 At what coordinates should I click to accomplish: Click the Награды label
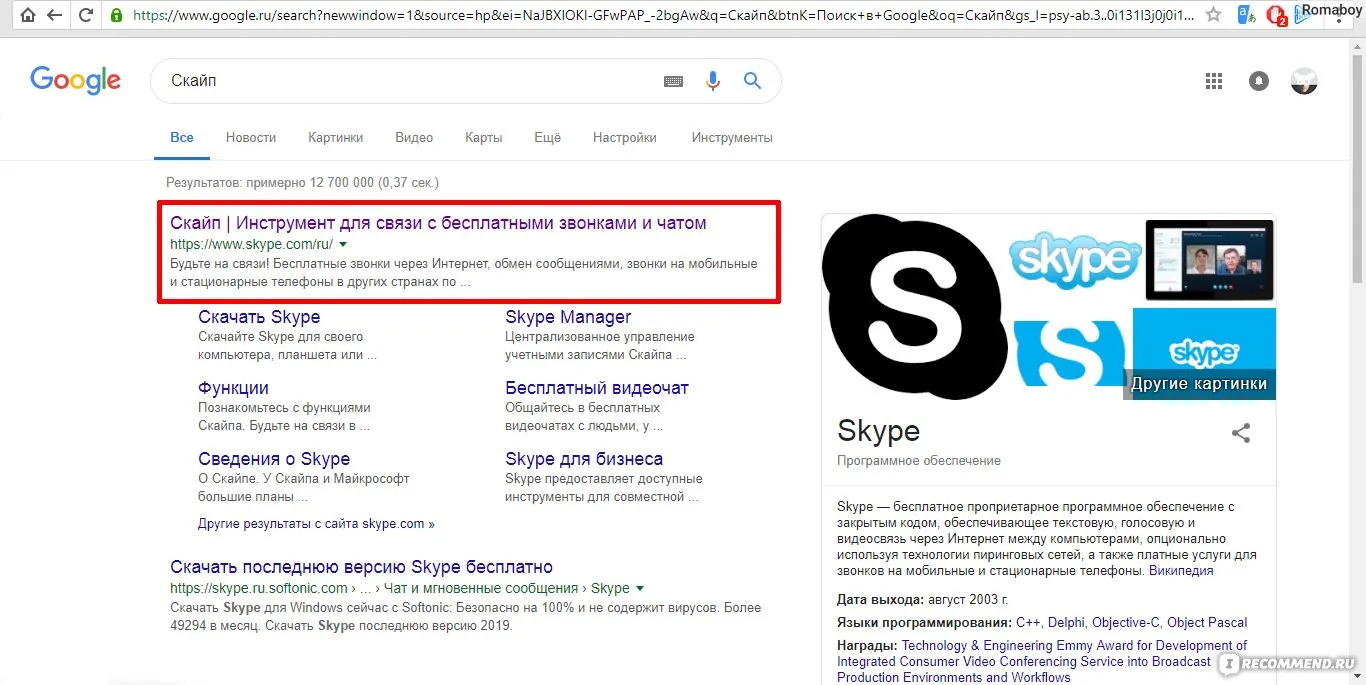tap(867, 646)
